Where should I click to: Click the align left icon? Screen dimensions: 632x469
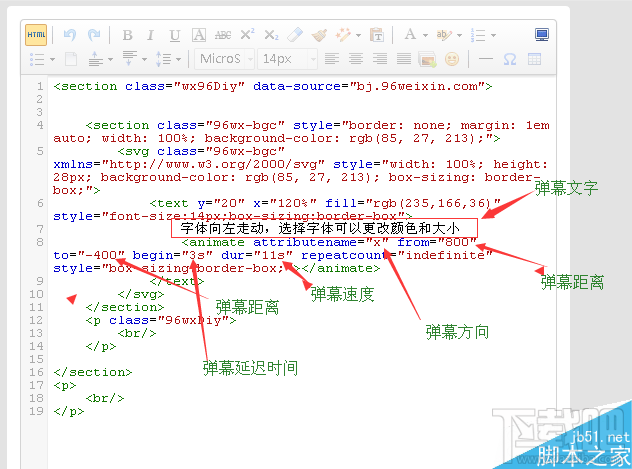click(x=332, y=59)
